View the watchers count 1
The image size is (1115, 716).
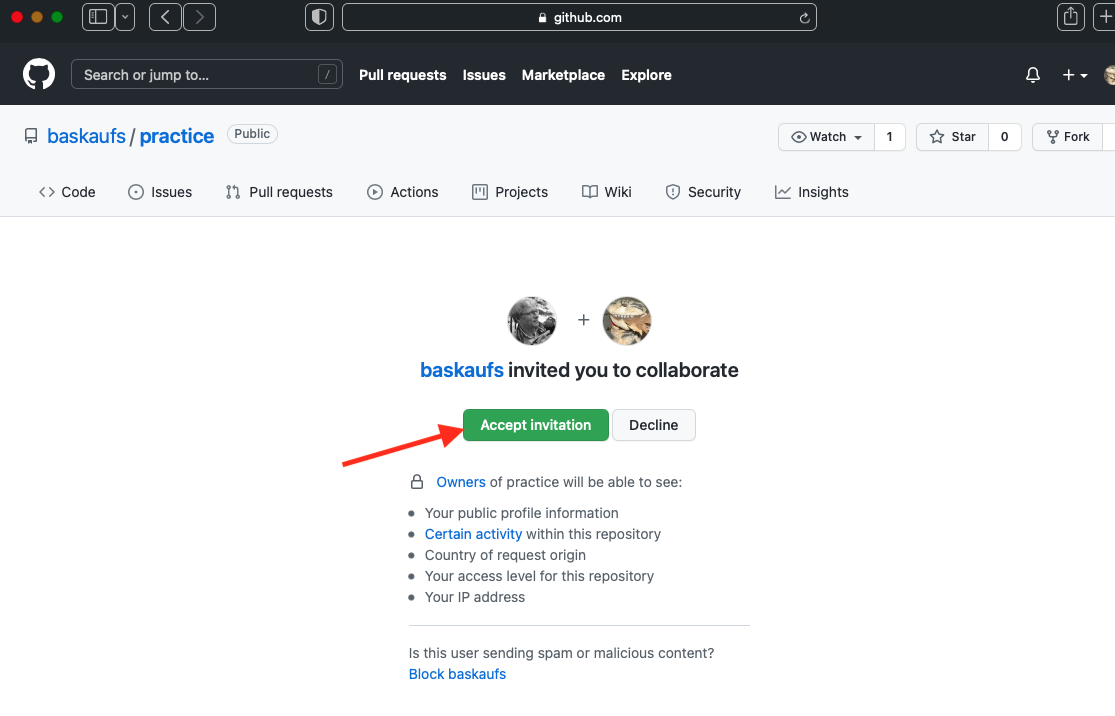889,137
